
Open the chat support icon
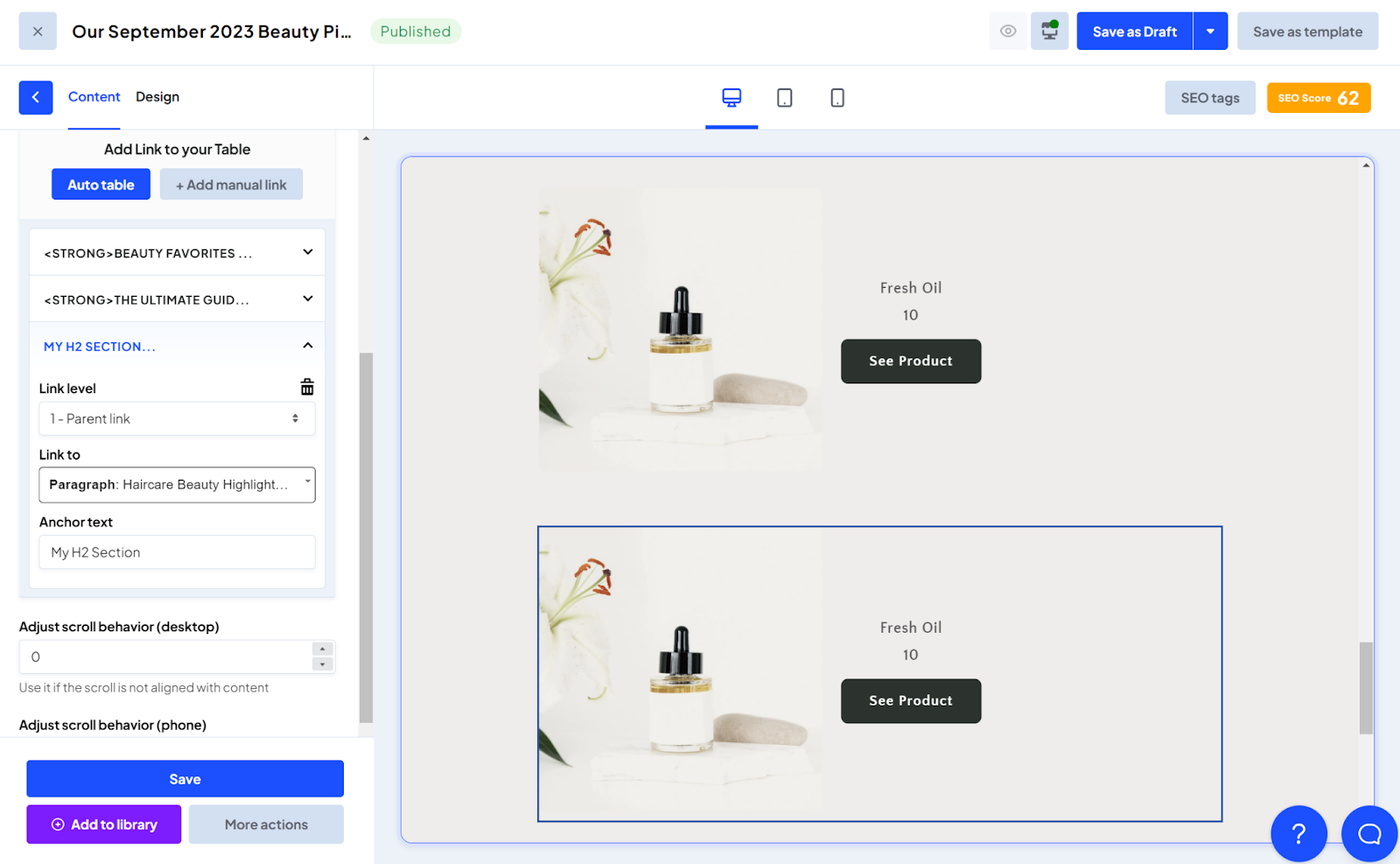pos(1369,833)
